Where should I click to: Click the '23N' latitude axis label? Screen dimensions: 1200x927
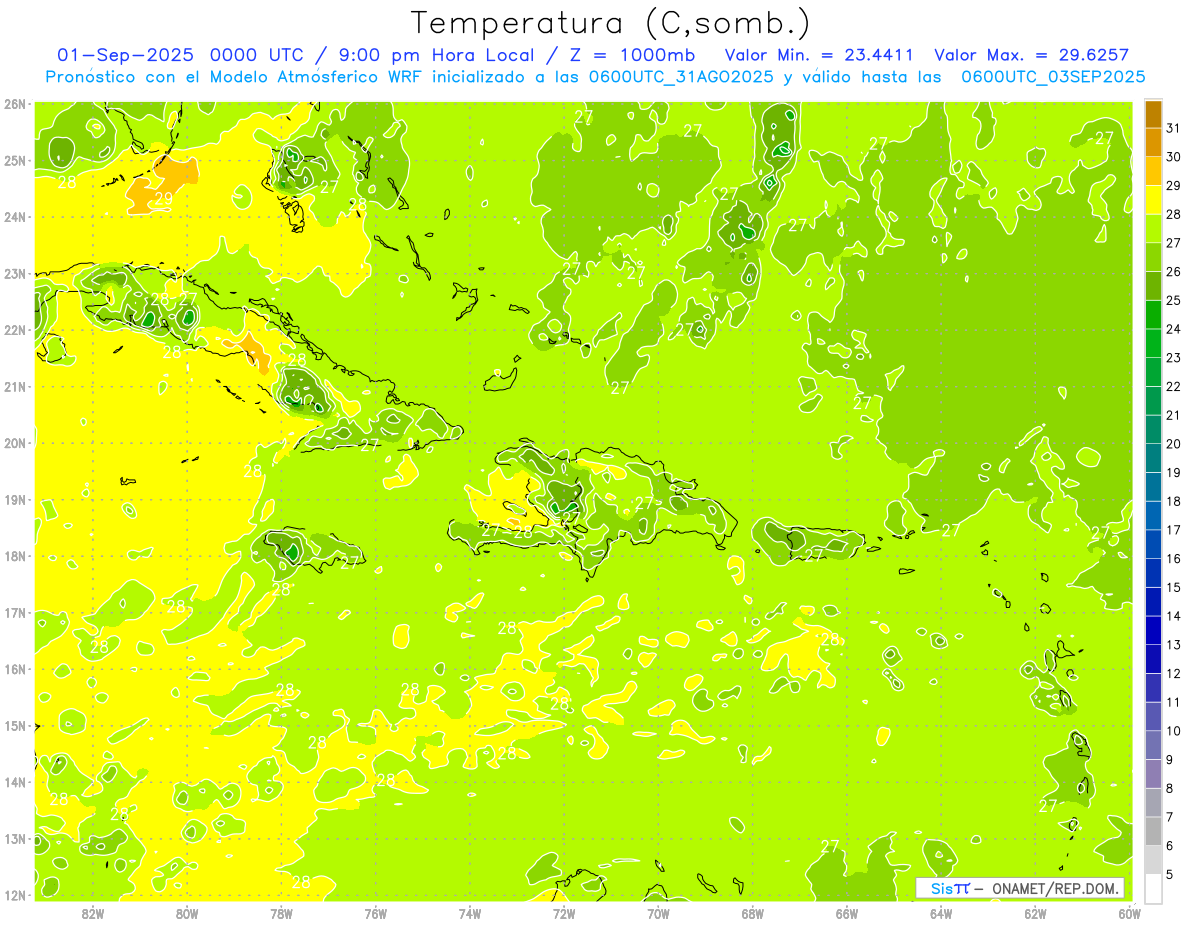point(15,274)
